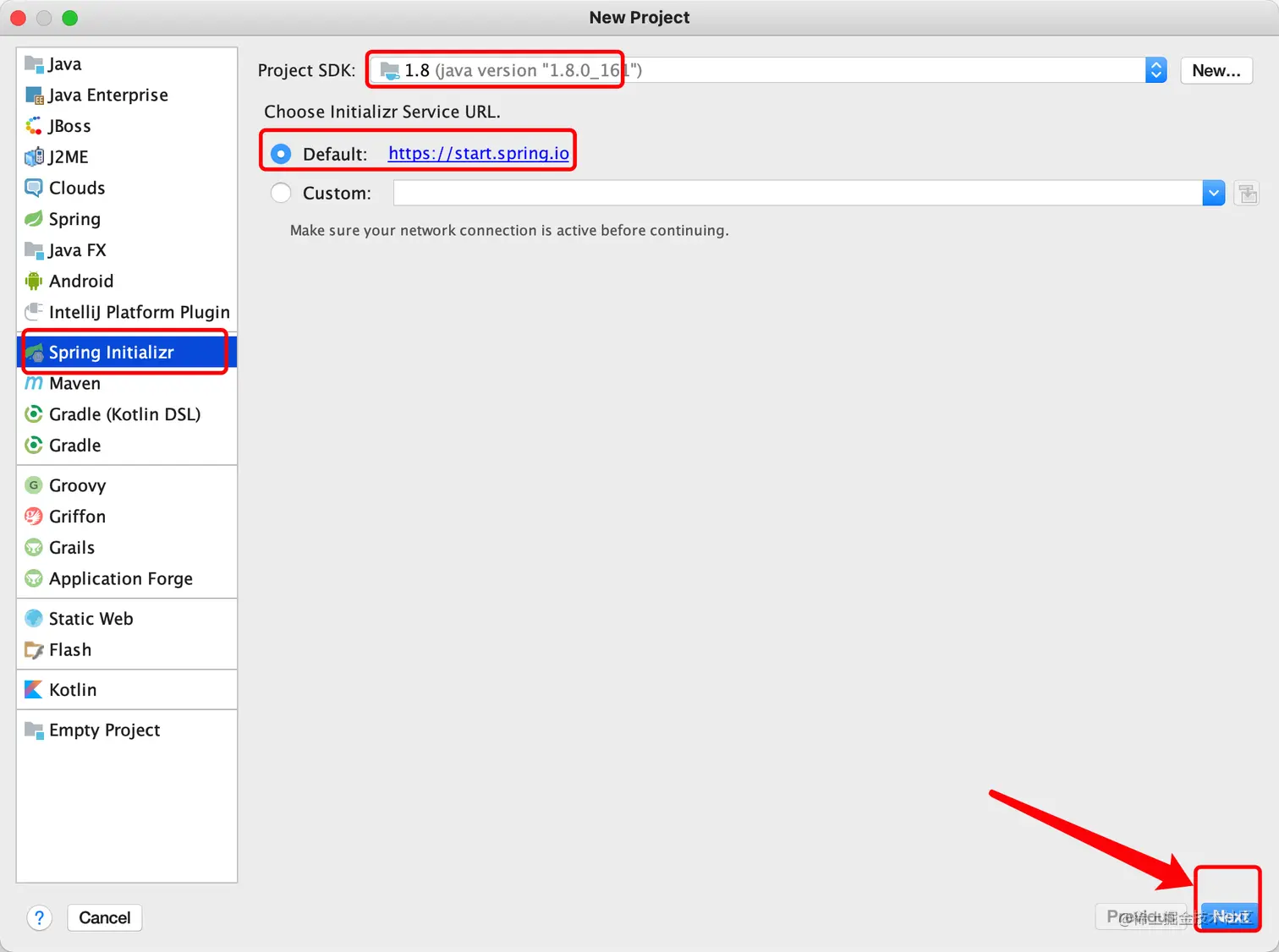
Task: Click the icon button beside Custom URL field
Action: pyautogui.click(x=1247, y=194)
